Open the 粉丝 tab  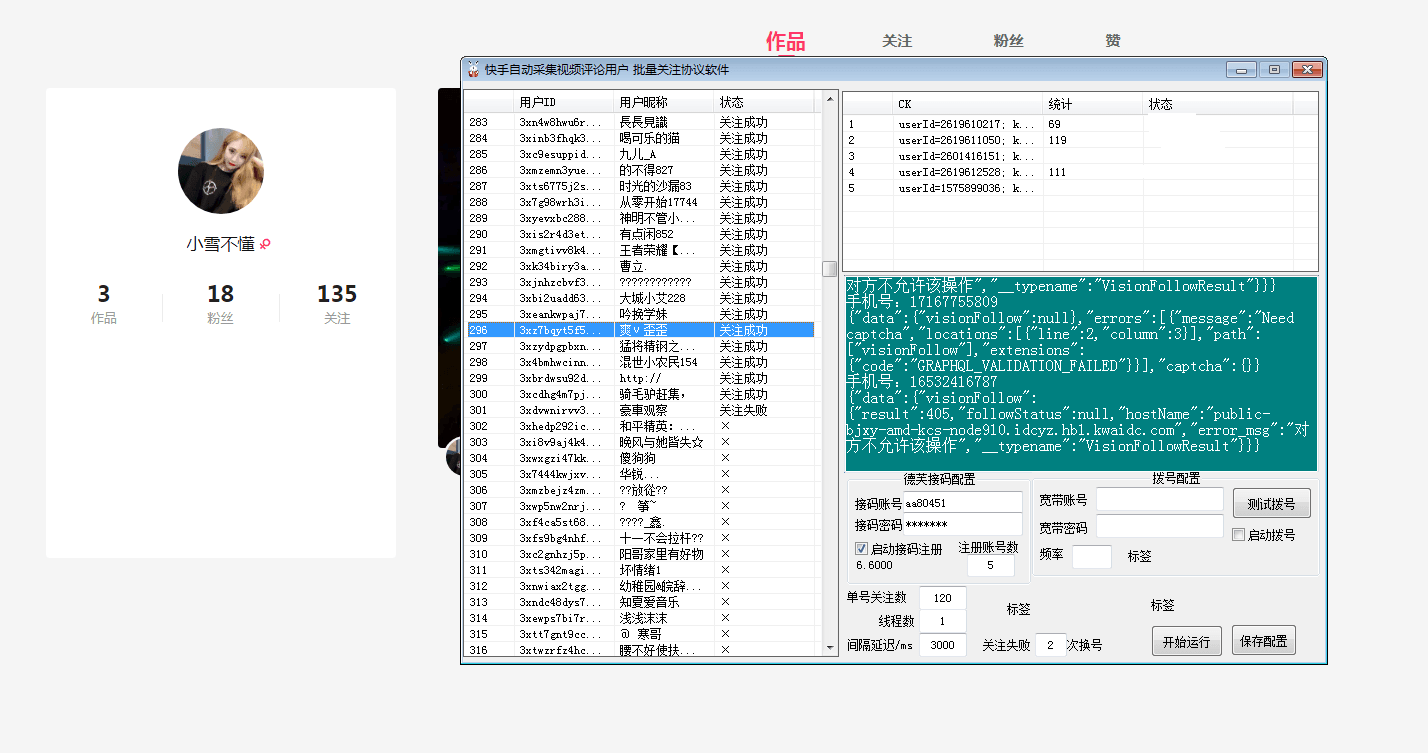[1008, 41]
